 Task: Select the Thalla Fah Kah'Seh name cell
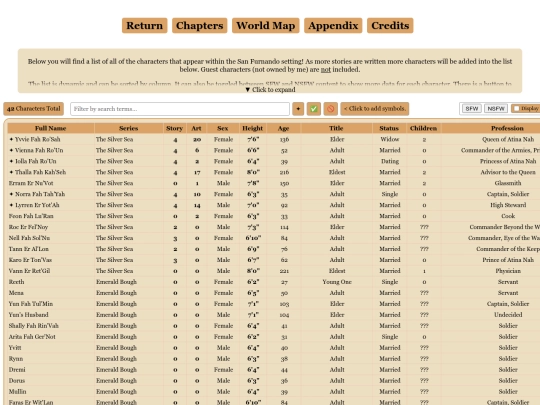(x=51, y=172)
